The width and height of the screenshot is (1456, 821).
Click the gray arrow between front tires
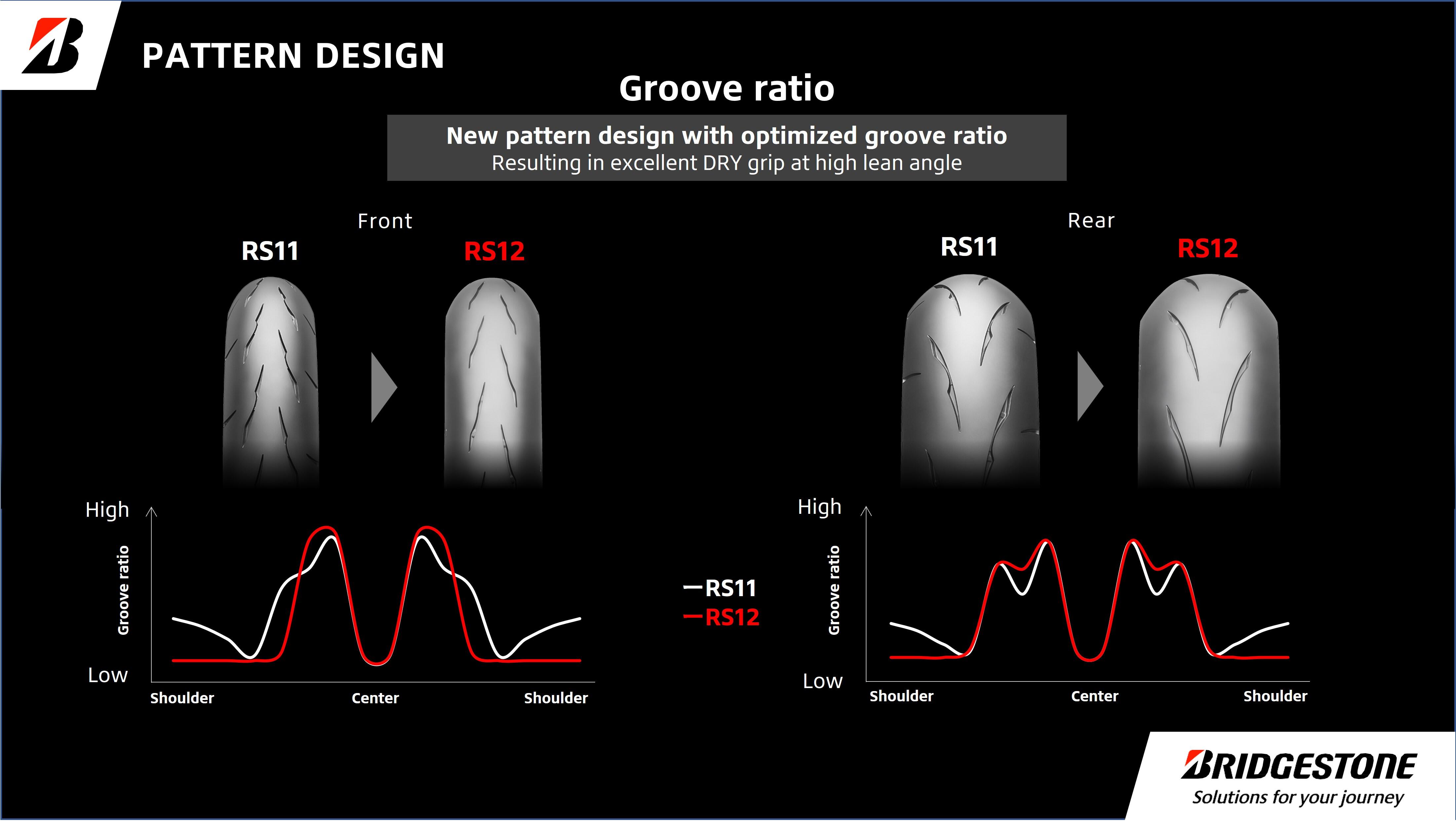click(x=383, y=387)
